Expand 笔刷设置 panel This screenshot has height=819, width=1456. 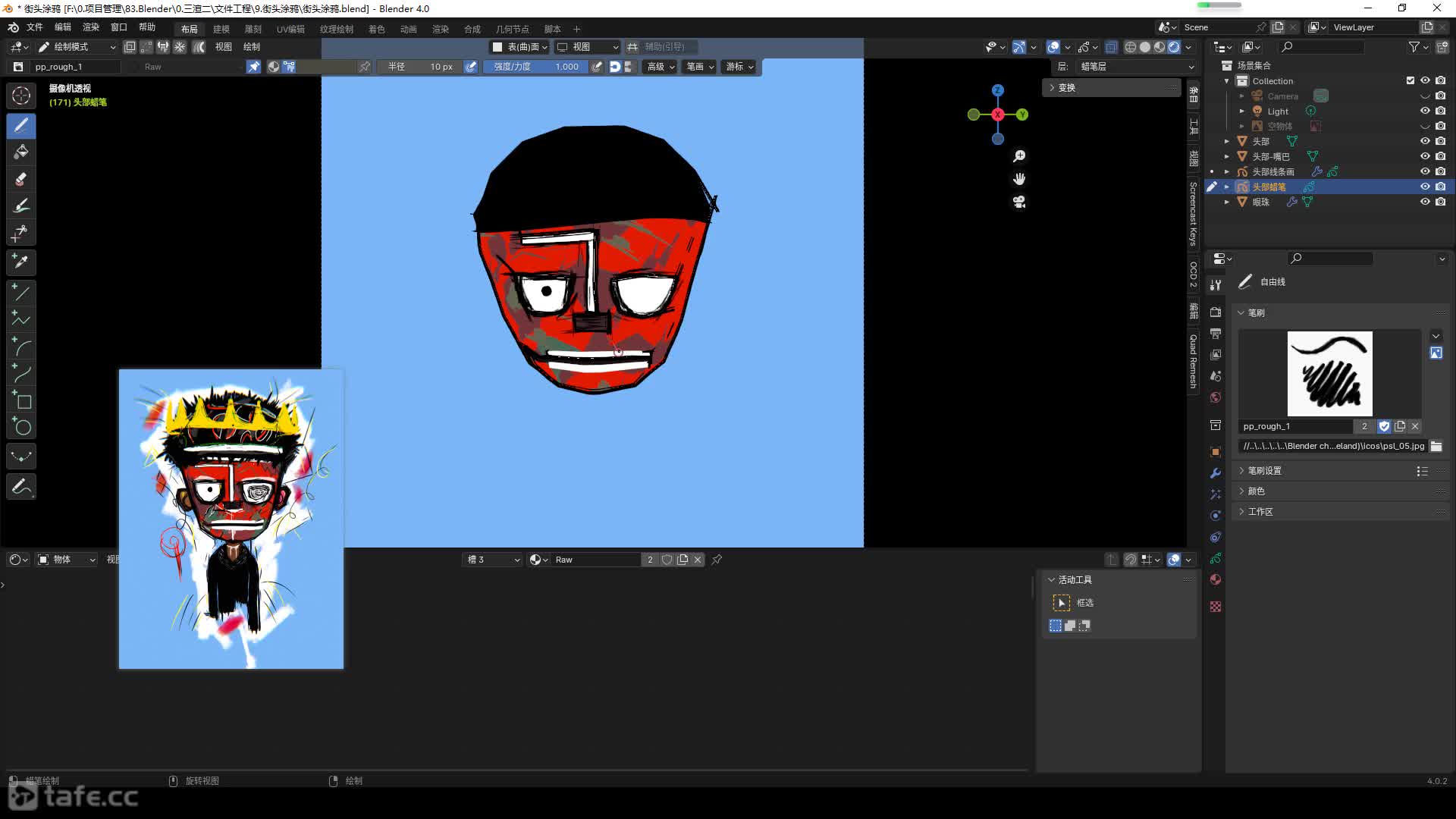coord(1264,471)
